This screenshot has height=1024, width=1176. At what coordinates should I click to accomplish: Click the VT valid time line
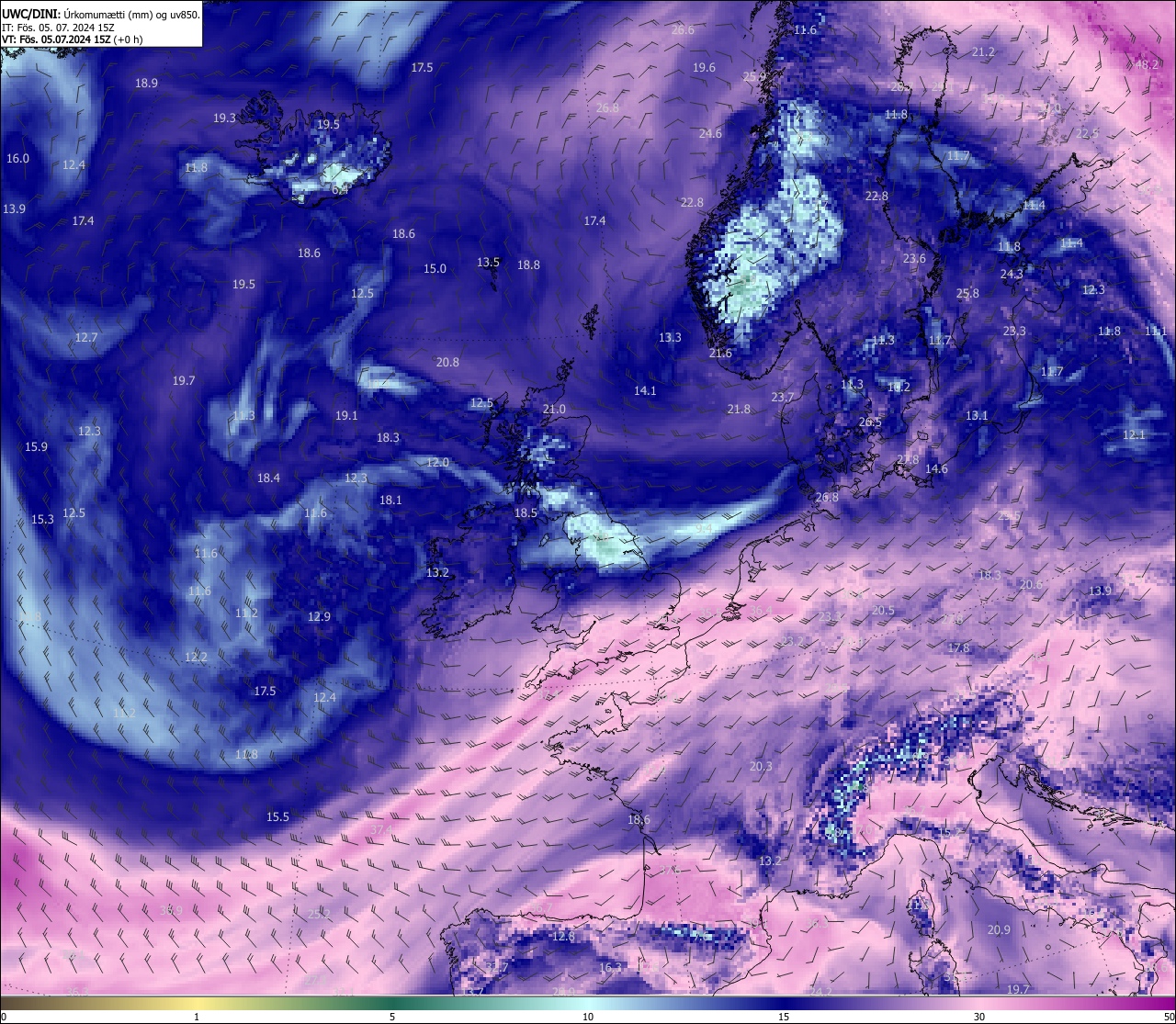coord(72,39)
